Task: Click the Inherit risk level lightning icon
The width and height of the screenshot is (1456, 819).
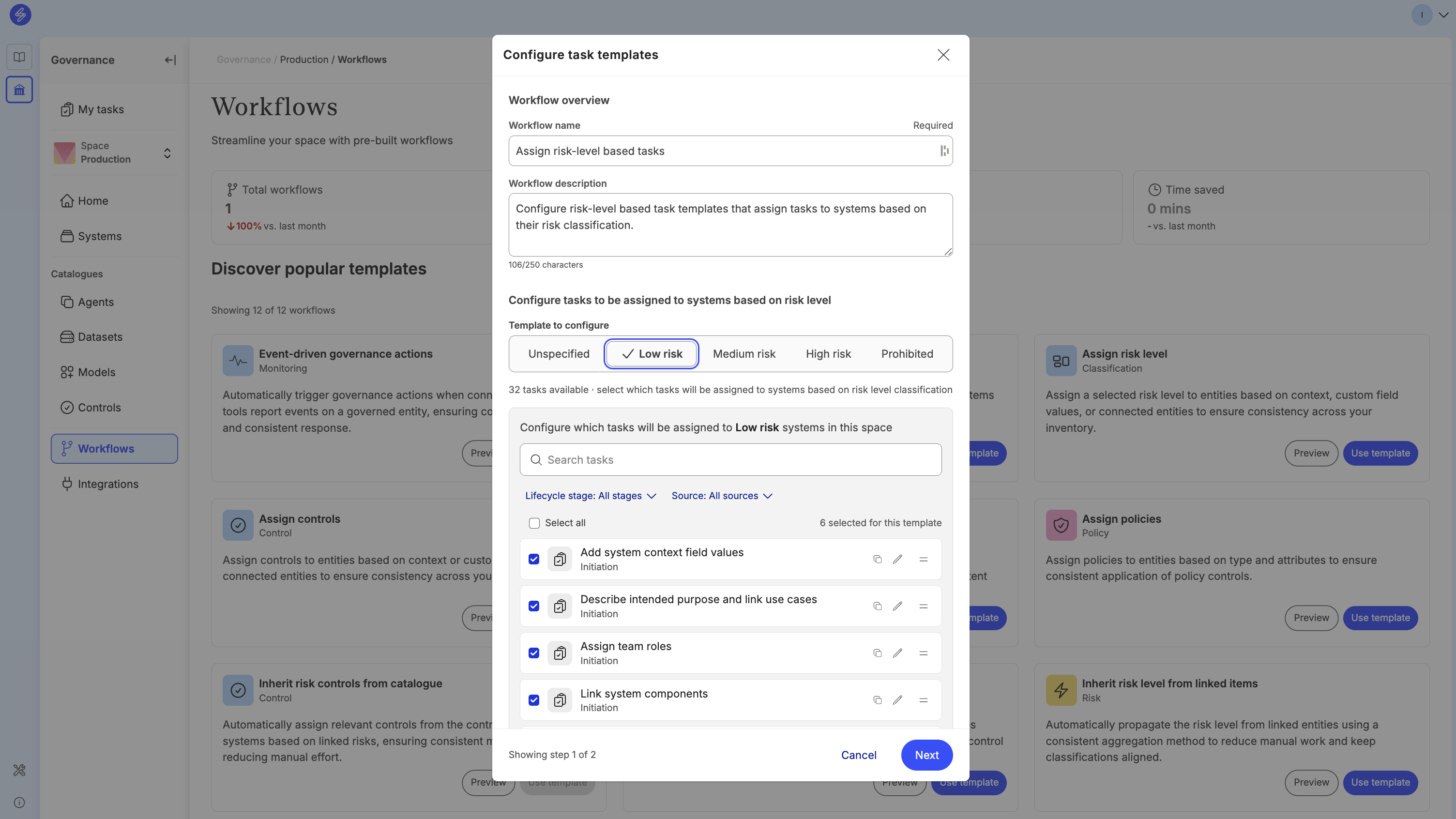Action: click(1061, 690)
